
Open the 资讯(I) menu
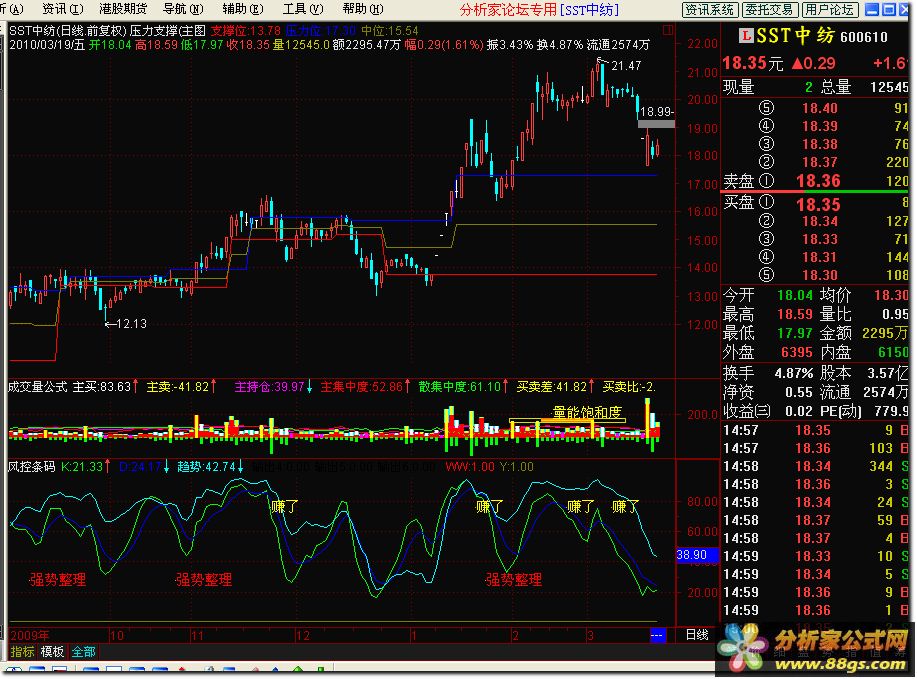[x=63, y=9]
